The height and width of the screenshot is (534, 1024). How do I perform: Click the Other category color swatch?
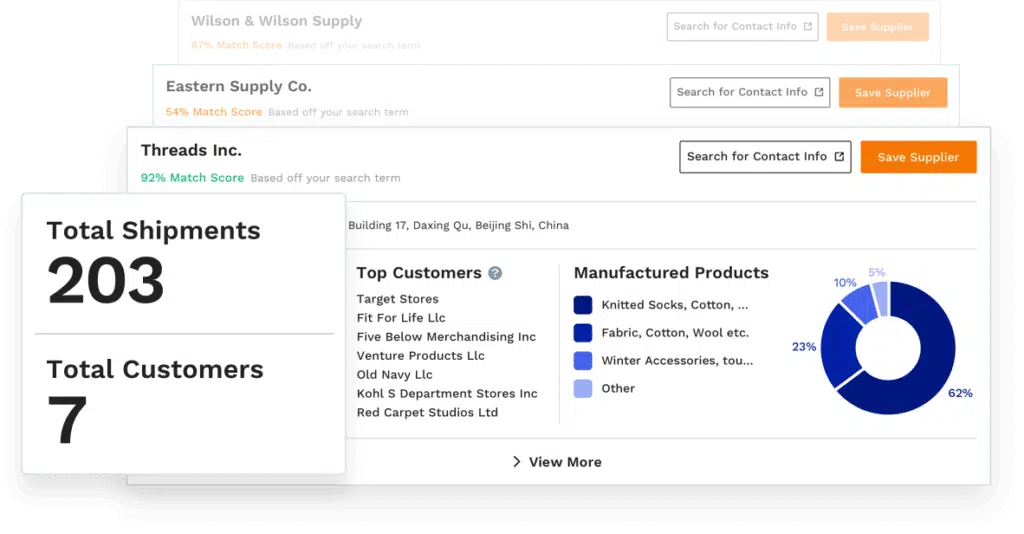coord(583,389)
